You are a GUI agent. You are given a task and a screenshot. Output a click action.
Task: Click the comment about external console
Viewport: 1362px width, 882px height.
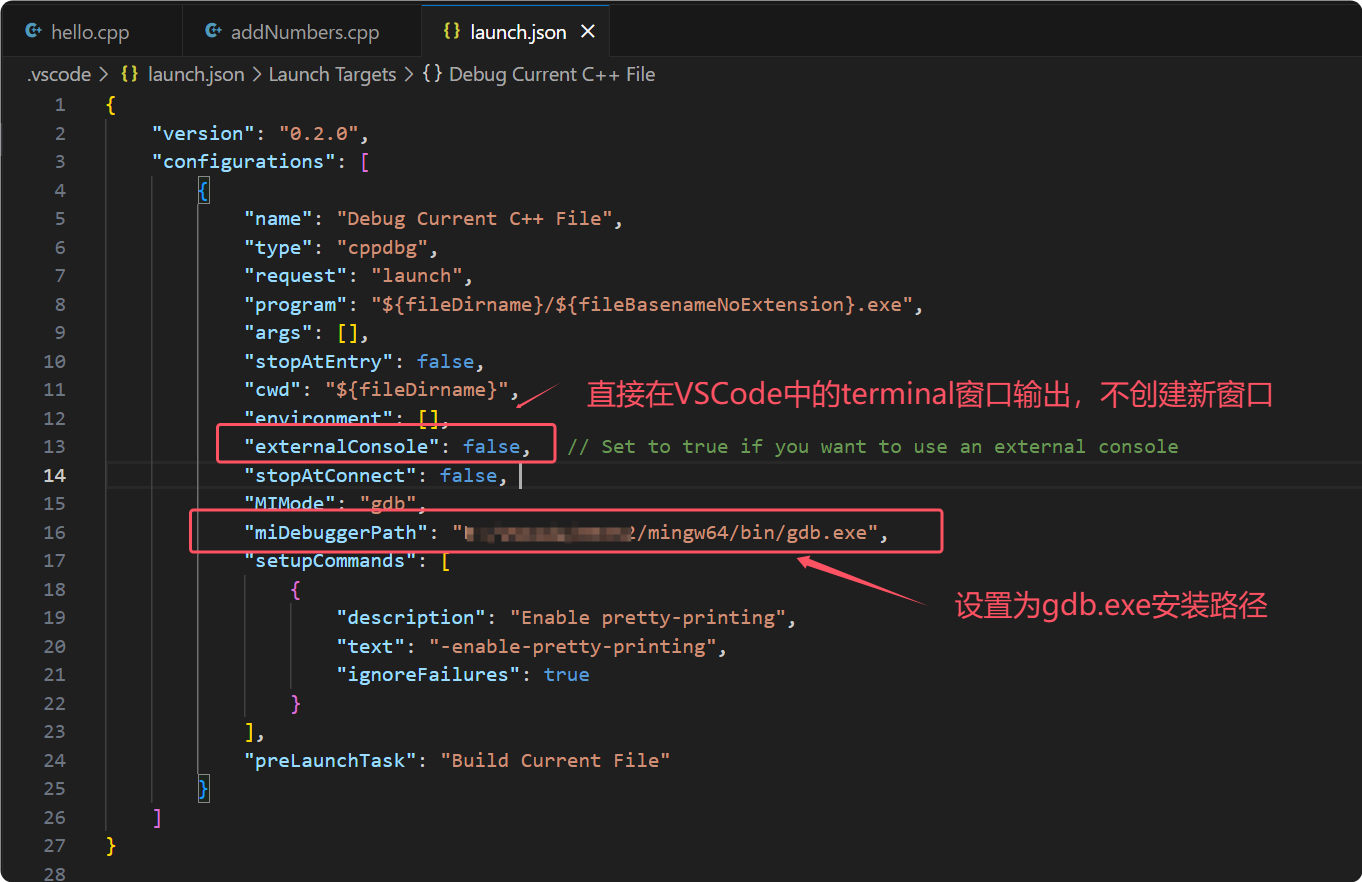point(873,446)
